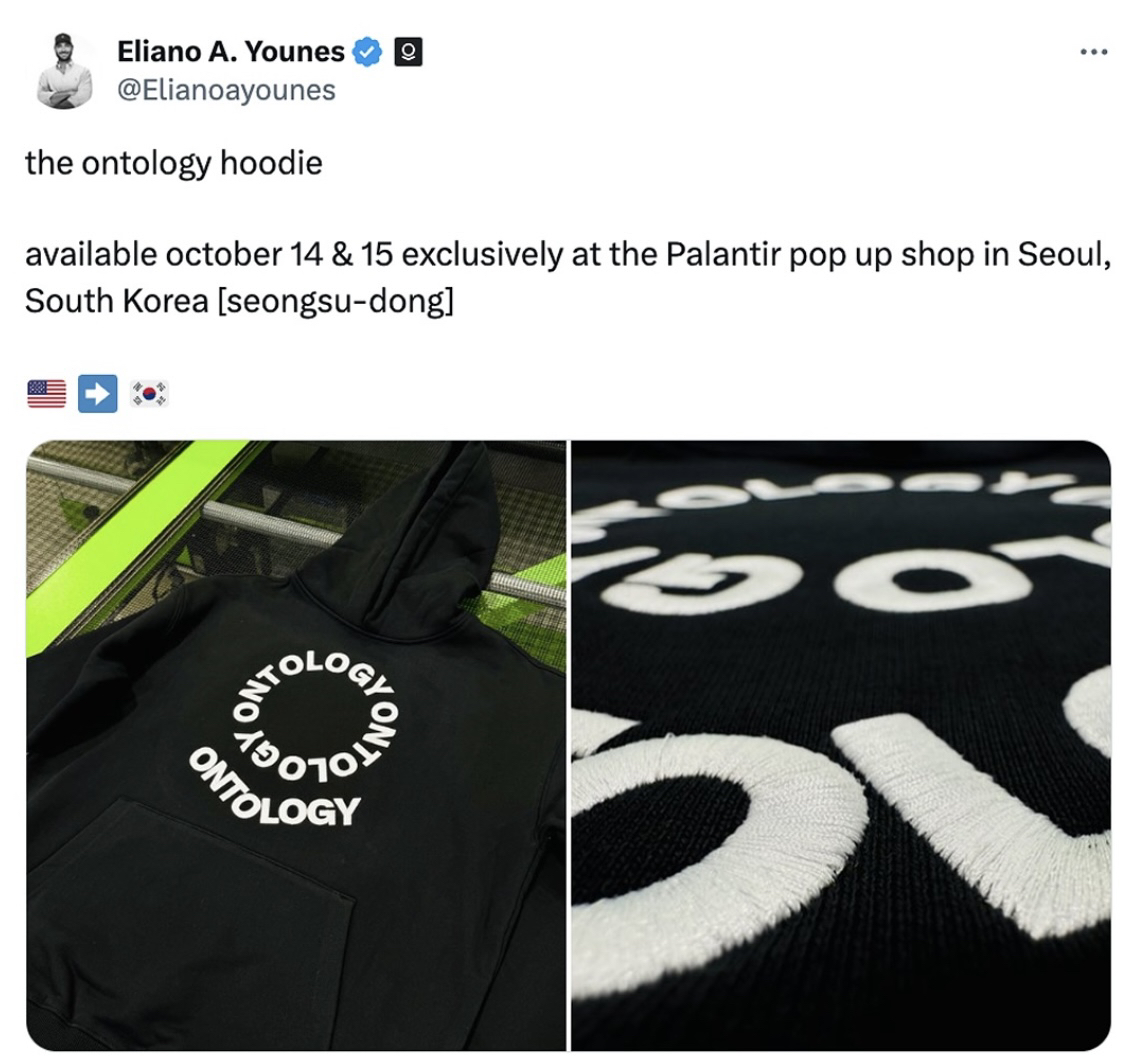Click the South Korea flag emoji

[149, 394]
